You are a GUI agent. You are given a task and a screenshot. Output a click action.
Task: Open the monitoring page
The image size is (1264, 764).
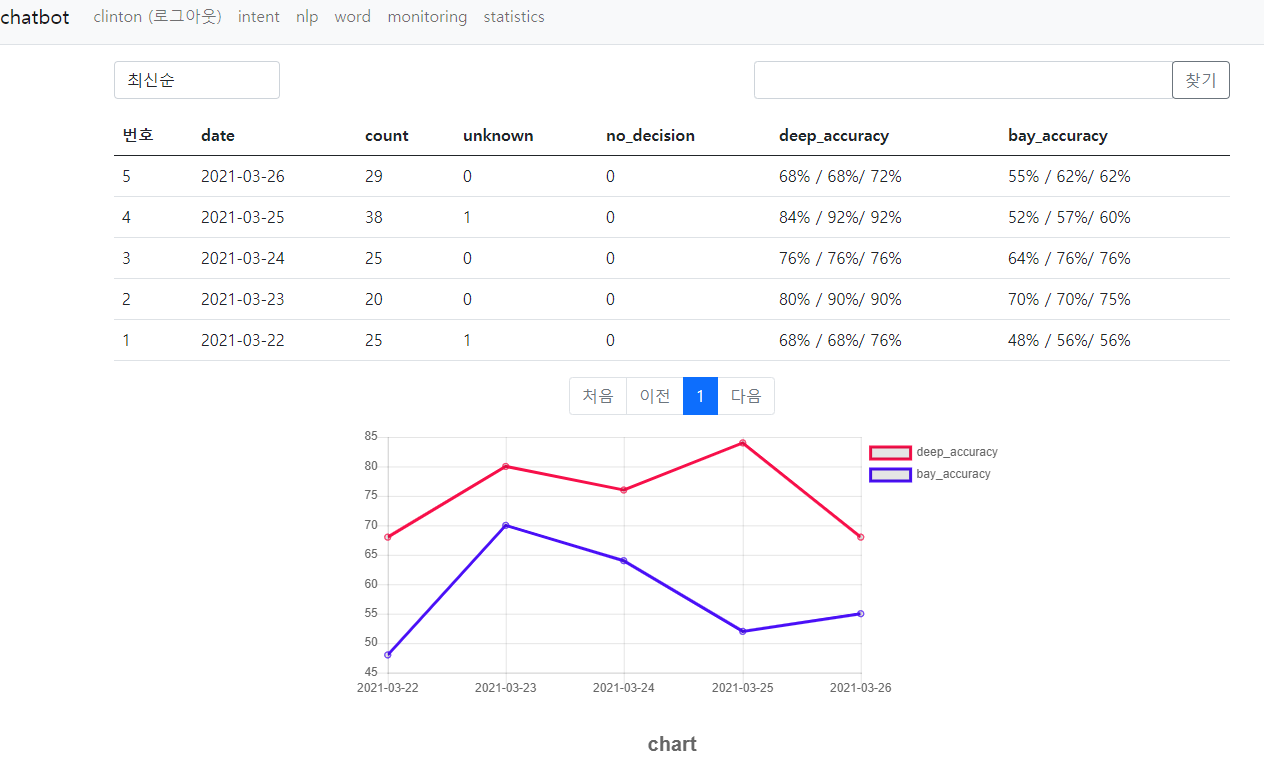click(x=427, y=16)
